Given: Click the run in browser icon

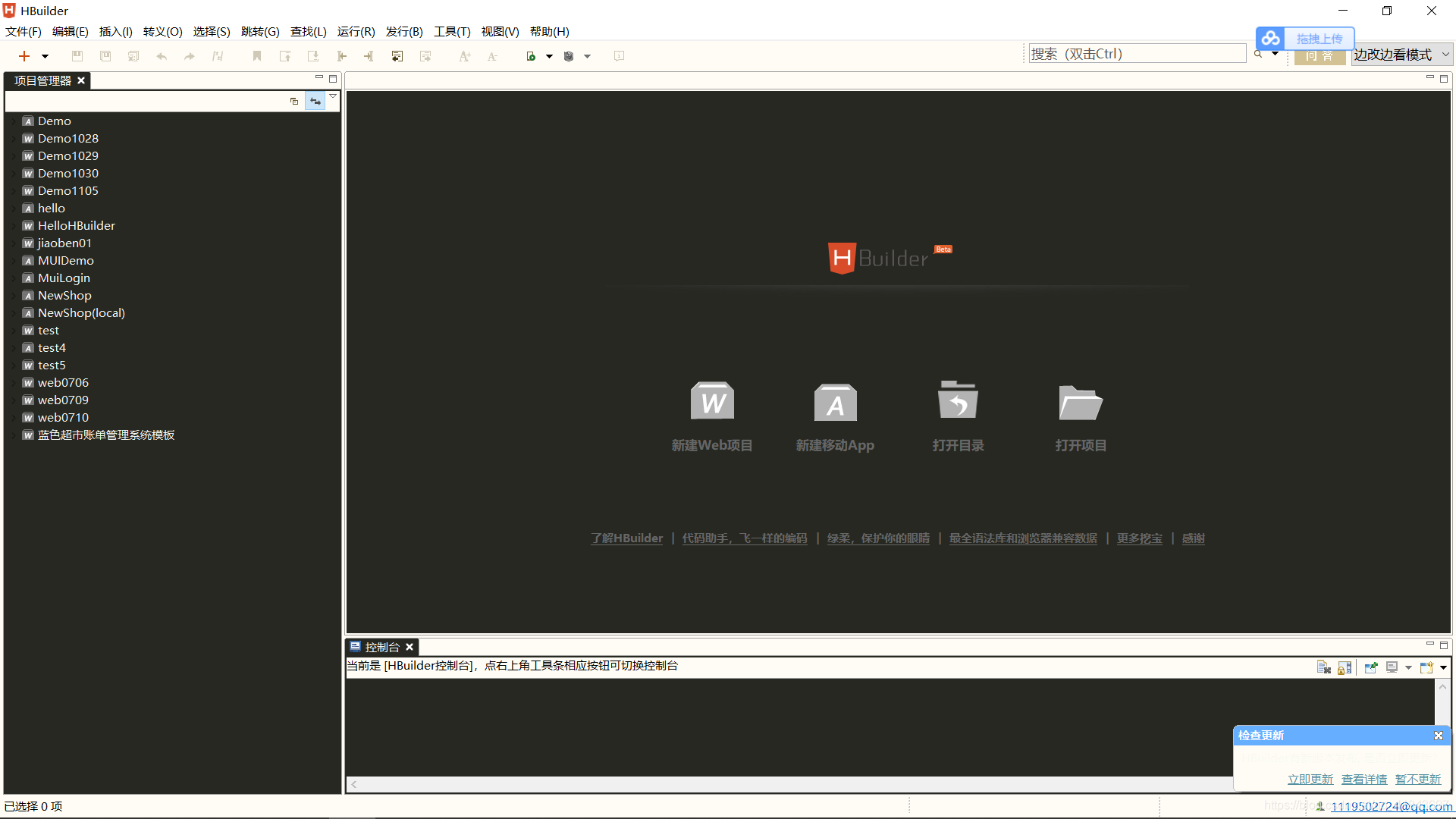Looking at the screenshot, I should point(531,56).
